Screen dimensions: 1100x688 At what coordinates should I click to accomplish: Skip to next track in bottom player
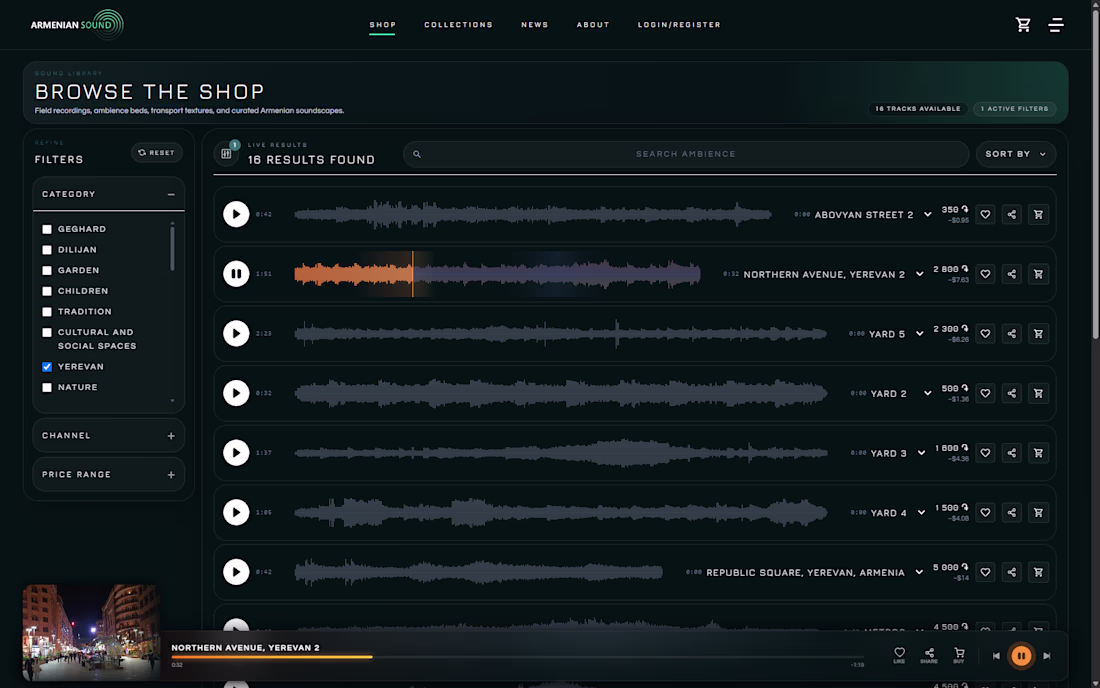tap(1047, 656)
